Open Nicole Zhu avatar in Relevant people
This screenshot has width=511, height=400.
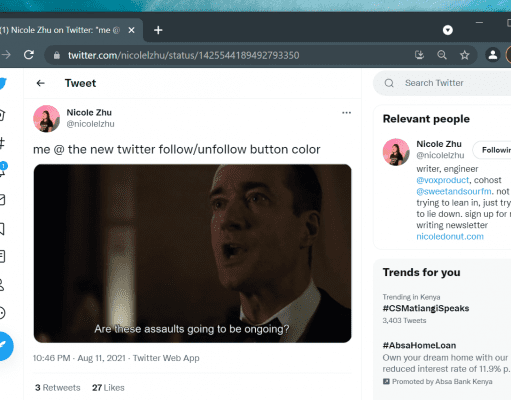tap(396, 152)
